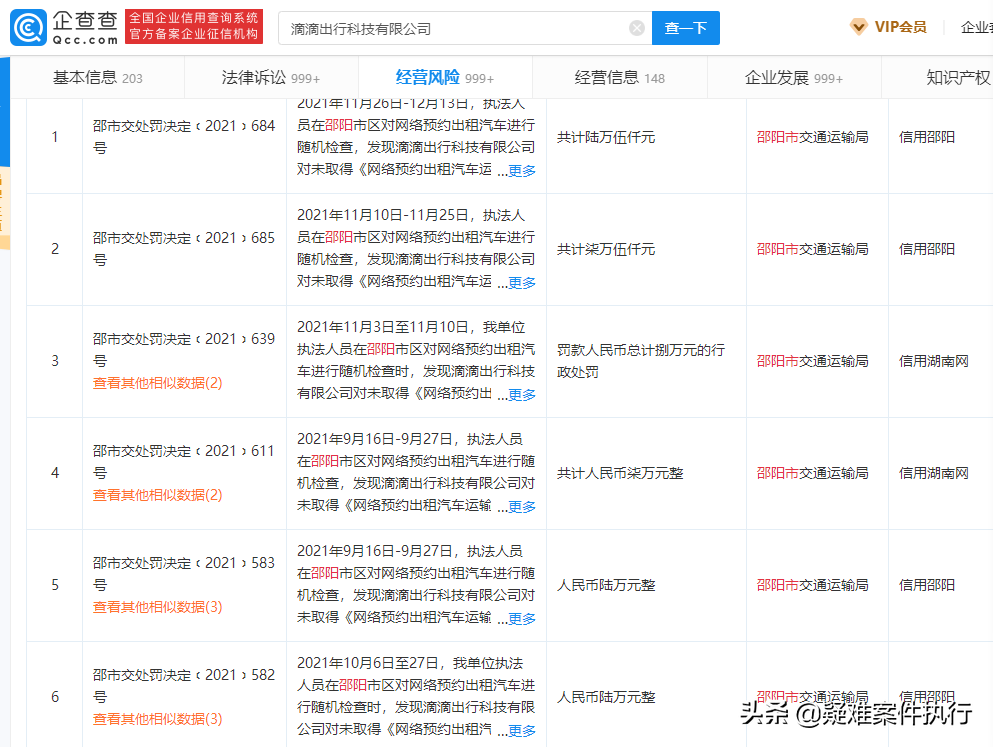Switch to 企业发展 tab

pyautogui.click(x=794, y=78)
